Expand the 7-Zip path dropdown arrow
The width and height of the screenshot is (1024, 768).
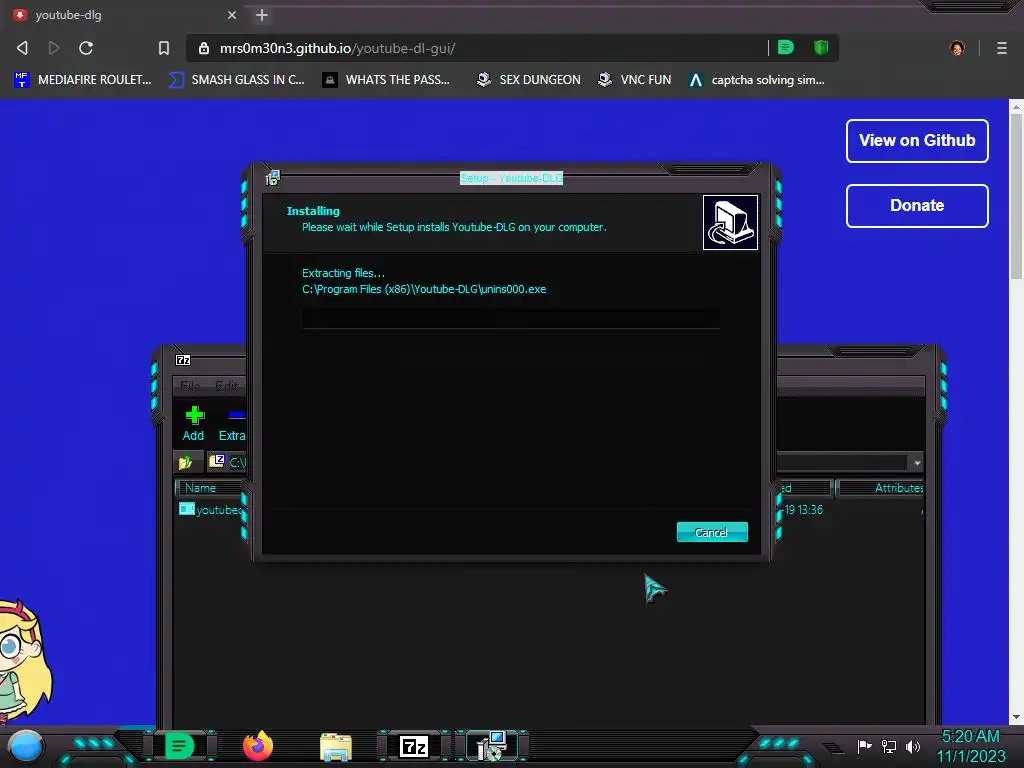point(917,463)
